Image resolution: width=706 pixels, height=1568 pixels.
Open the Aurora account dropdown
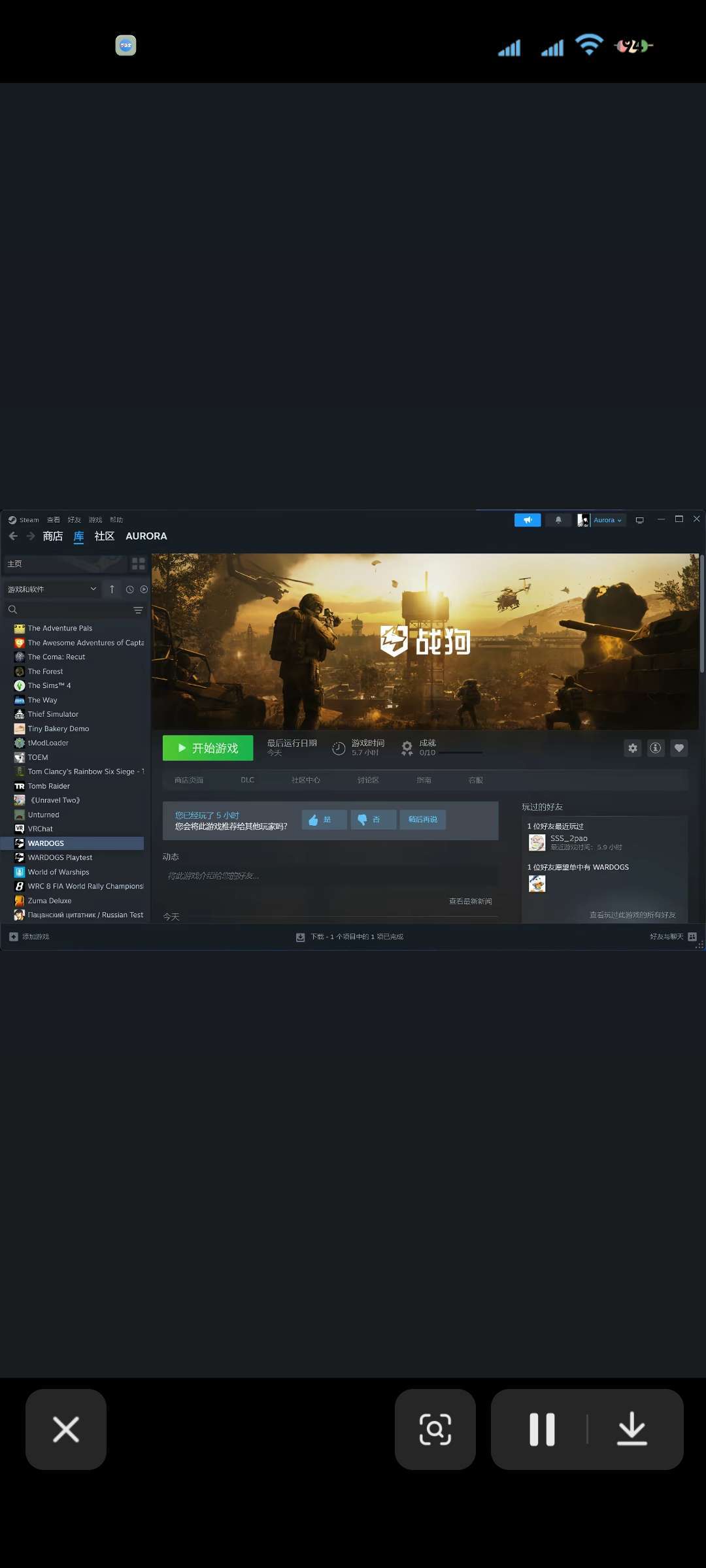tap(601, 520)
